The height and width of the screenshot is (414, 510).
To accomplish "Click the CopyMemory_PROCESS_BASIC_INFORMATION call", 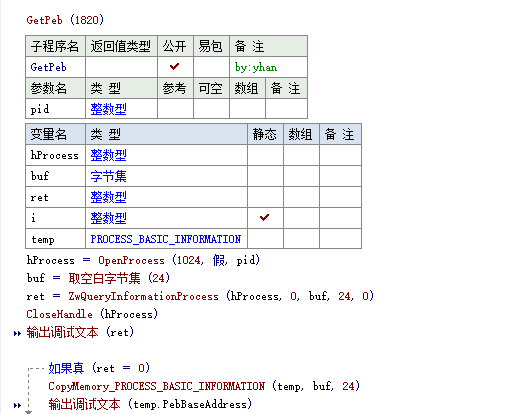I will click(157, 386).
